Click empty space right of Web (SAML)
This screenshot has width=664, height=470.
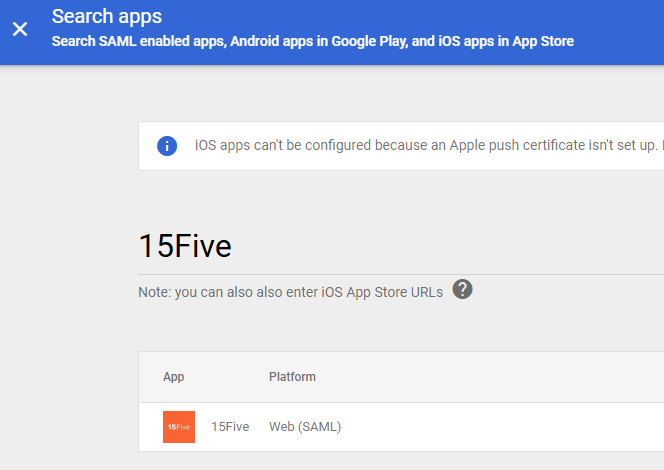coord(500,427)
